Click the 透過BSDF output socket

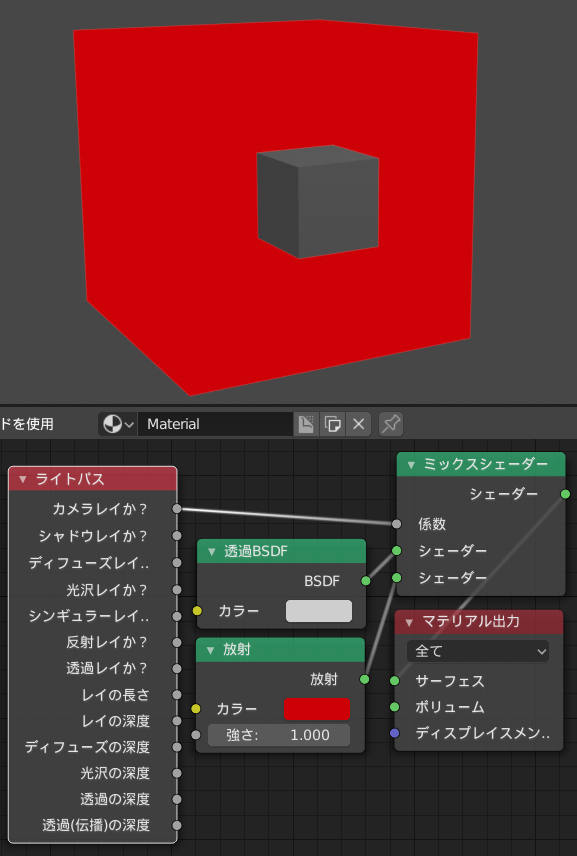point(366,581)
